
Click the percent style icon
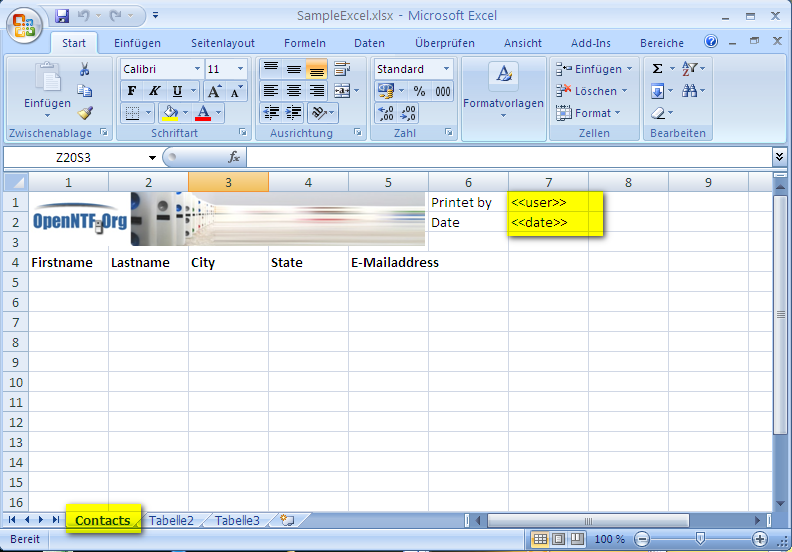coord(419,91)
